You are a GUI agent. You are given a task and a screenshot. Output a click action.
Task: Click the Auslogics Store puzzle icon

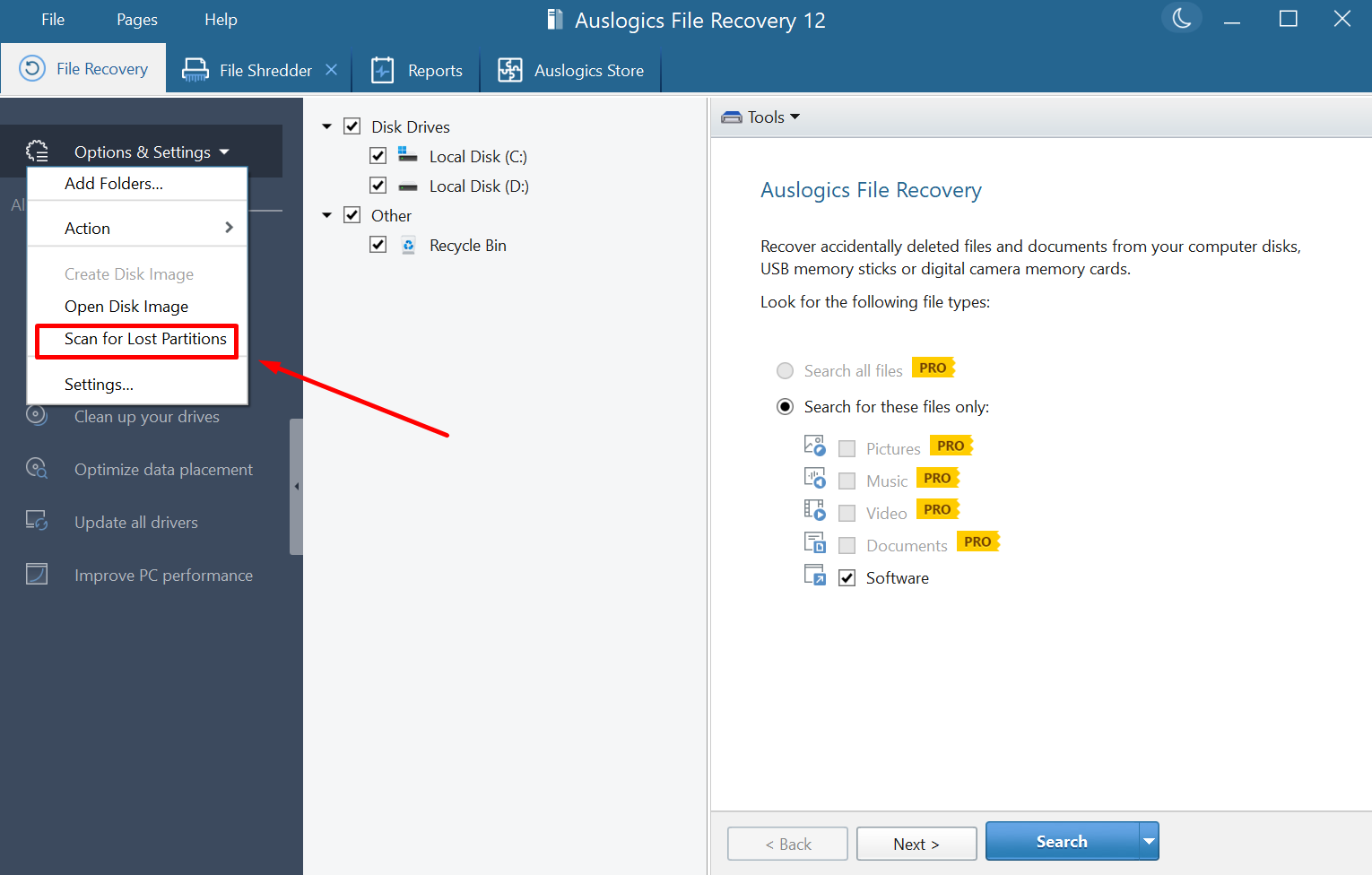click(x=510, y=70)
